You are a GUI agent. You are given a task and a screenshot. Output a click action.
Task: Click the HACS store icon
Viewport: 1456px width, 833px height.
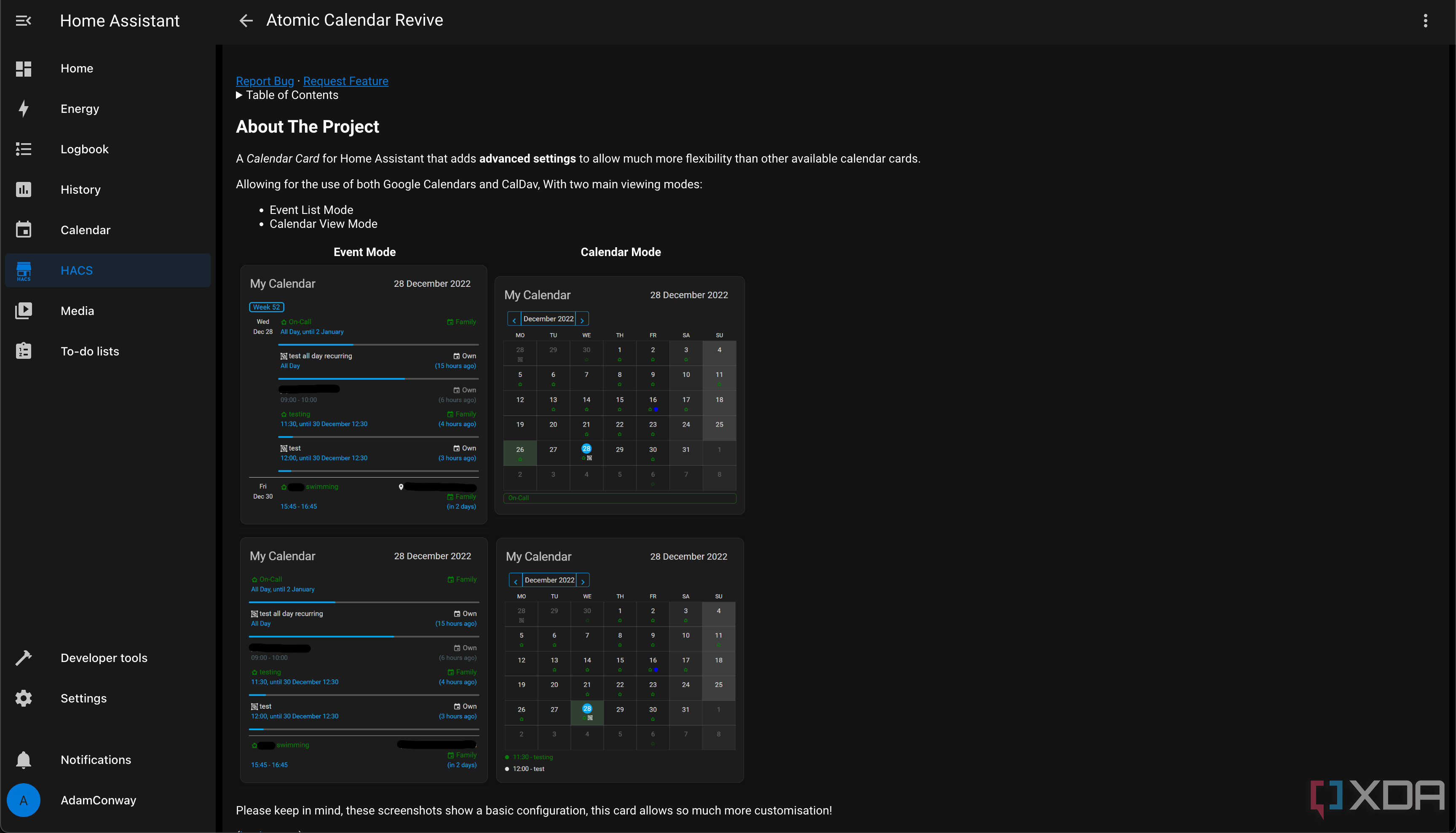[24, 271]
